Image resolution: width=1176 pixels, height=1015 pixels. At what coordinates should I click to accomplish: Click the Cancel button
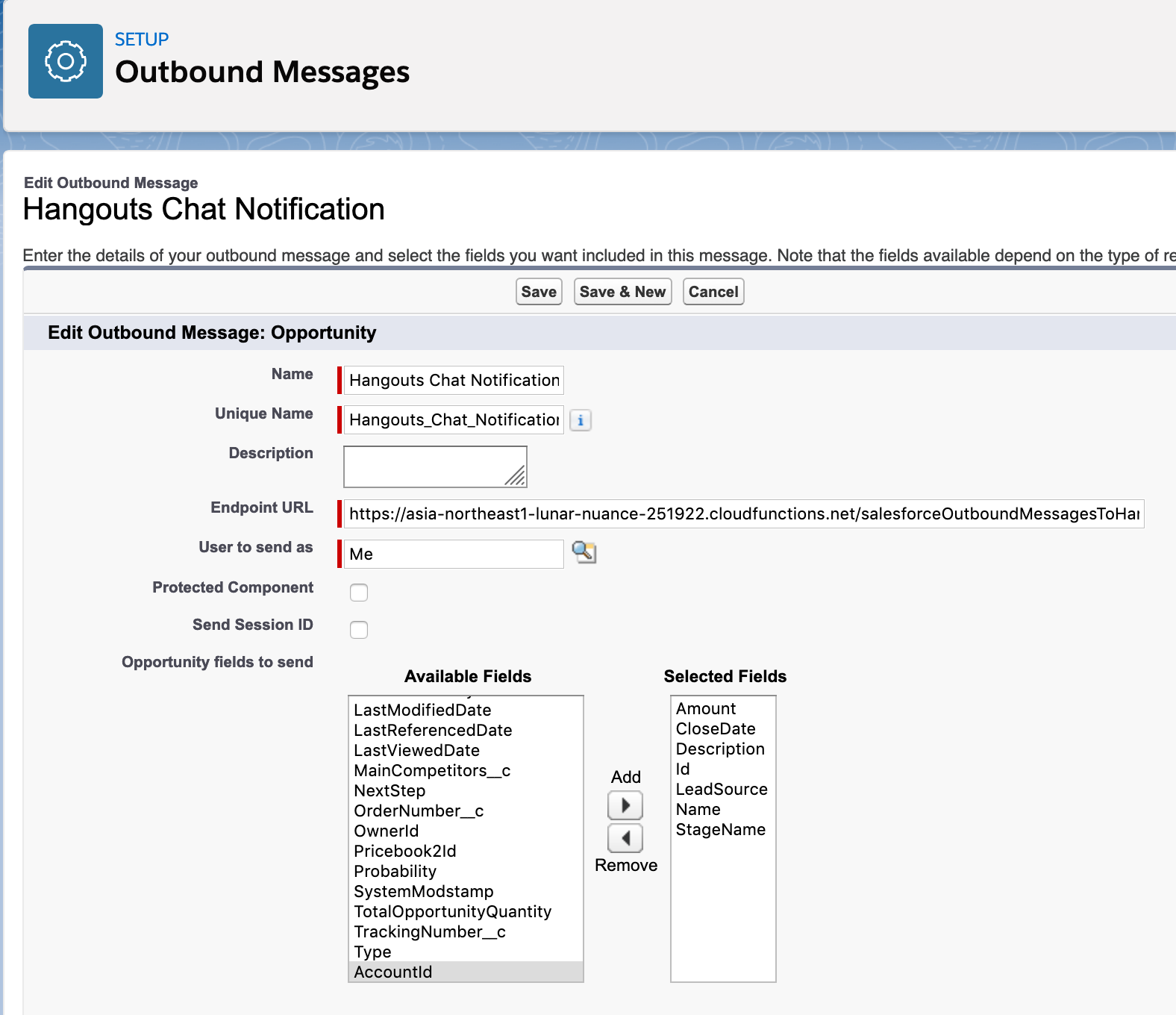pyautogui.click(x=713, y=292)
